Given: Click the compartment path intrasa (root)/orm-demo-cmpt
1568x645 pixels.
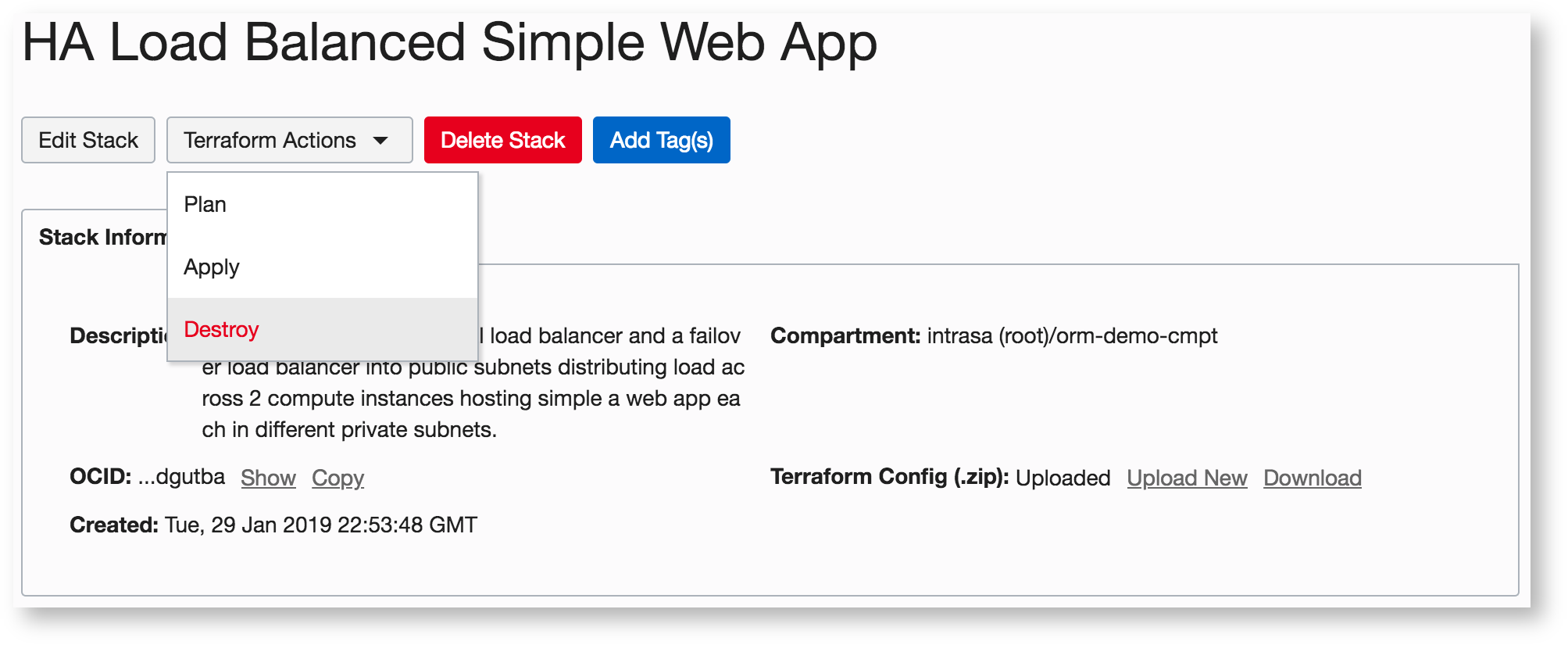Looking at the screenshot, I should 1072,336.
